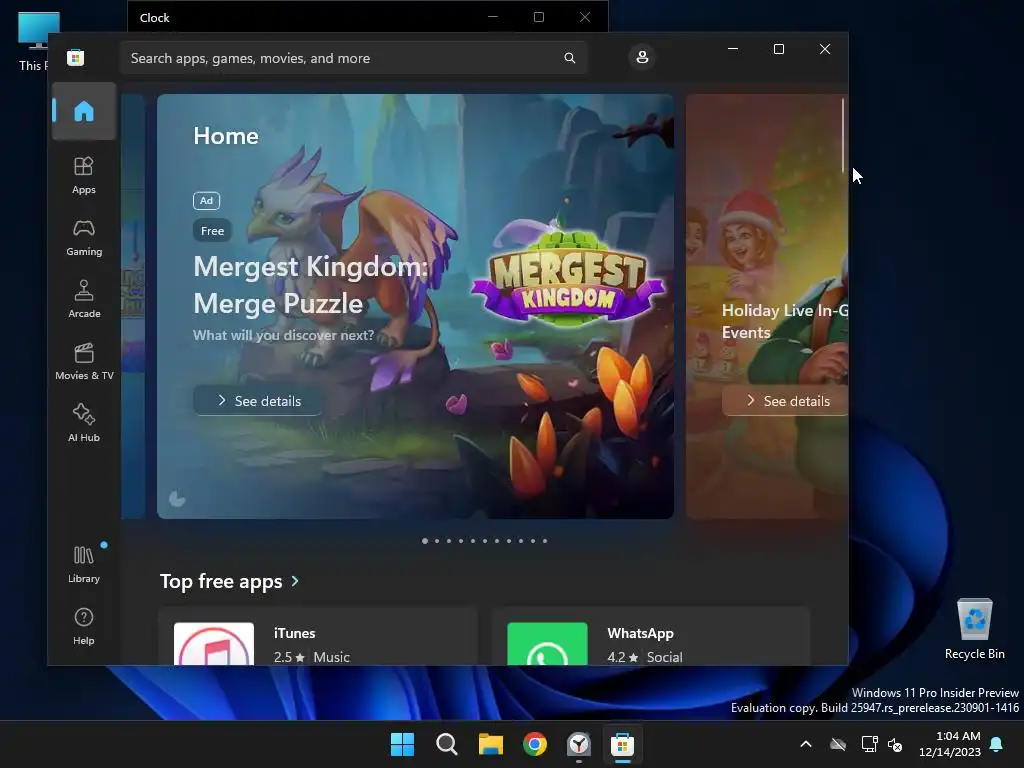1024x768 pixels.
Task: Click the WhatsApp app title
Action: click(641, 633)
